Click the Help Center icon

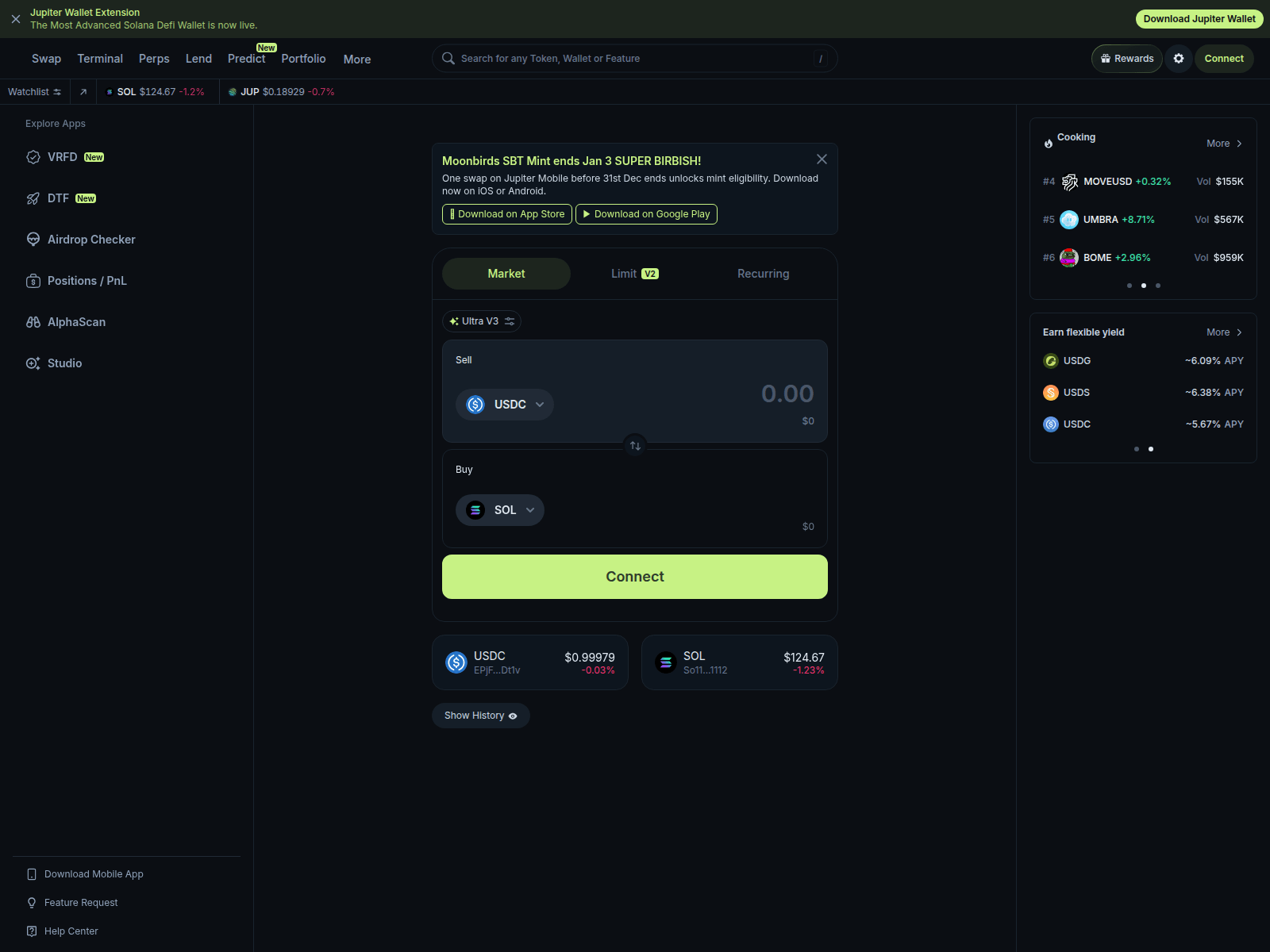(x=32, y=931)
